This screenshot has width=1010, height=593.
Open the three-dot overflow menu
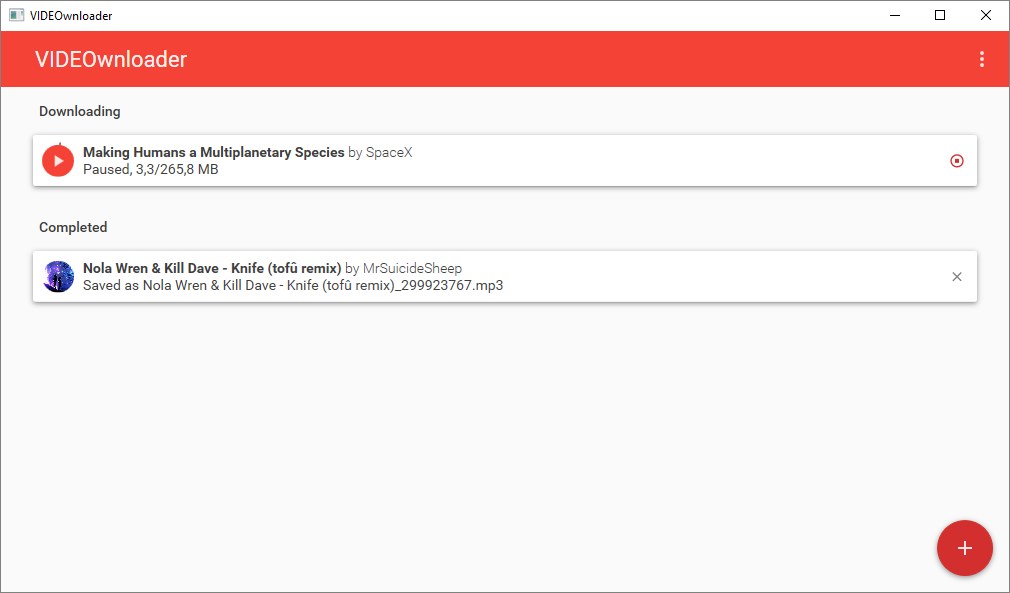click(x=982, y=59)
